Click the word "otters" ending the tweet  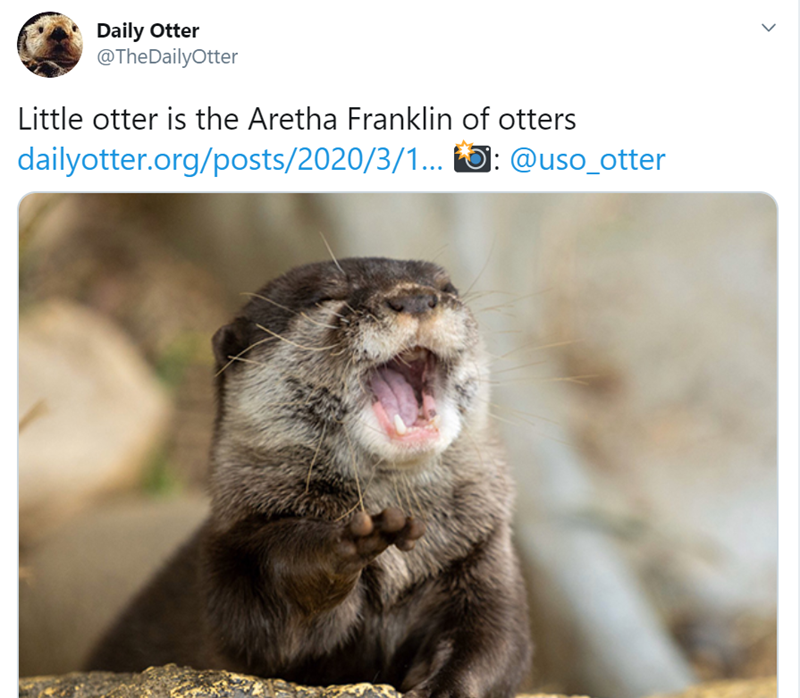click(537, 119)
